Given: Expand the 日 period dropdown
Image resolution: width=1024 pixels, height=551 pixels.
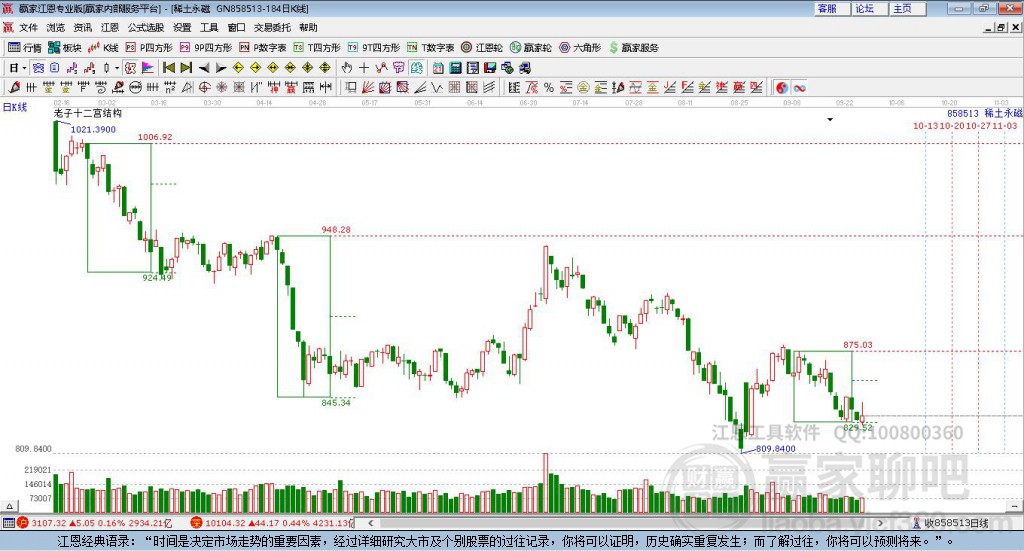Looking at the screenshot, I should [18, 68].
